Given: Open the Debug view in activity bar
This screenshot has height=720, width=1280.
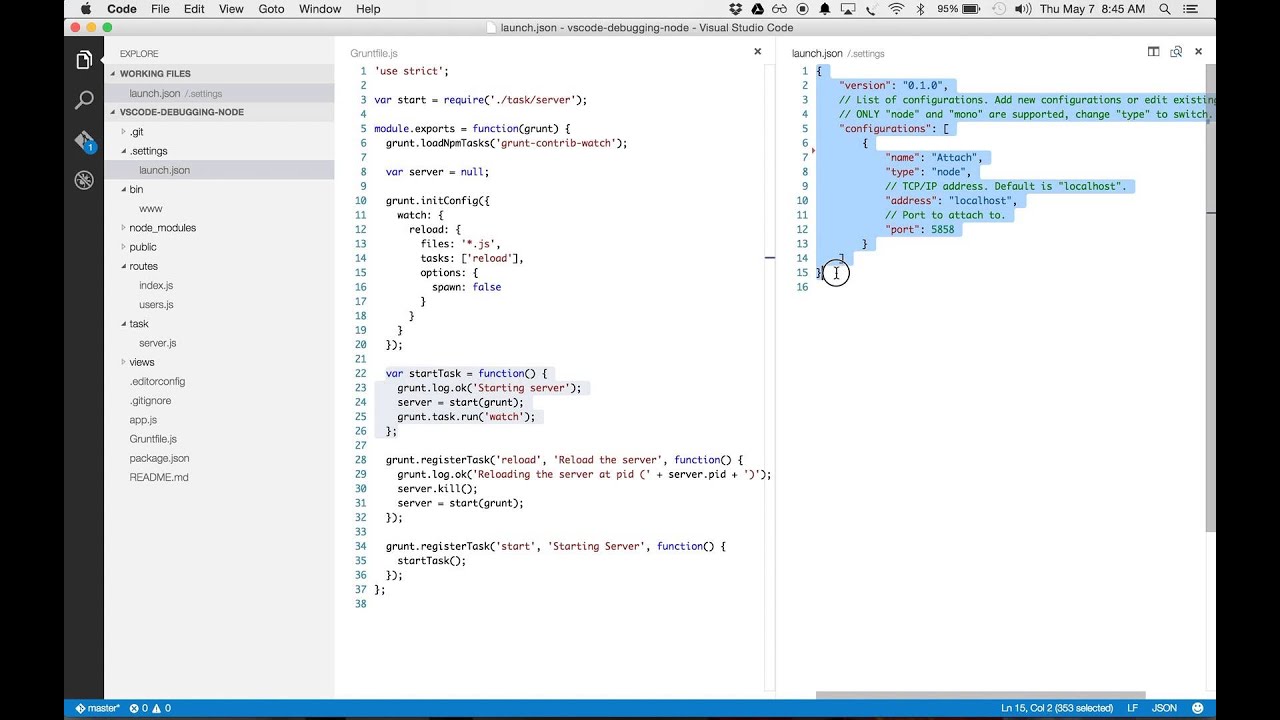Looking at the screenshot, I should click(x=84, y=180).
